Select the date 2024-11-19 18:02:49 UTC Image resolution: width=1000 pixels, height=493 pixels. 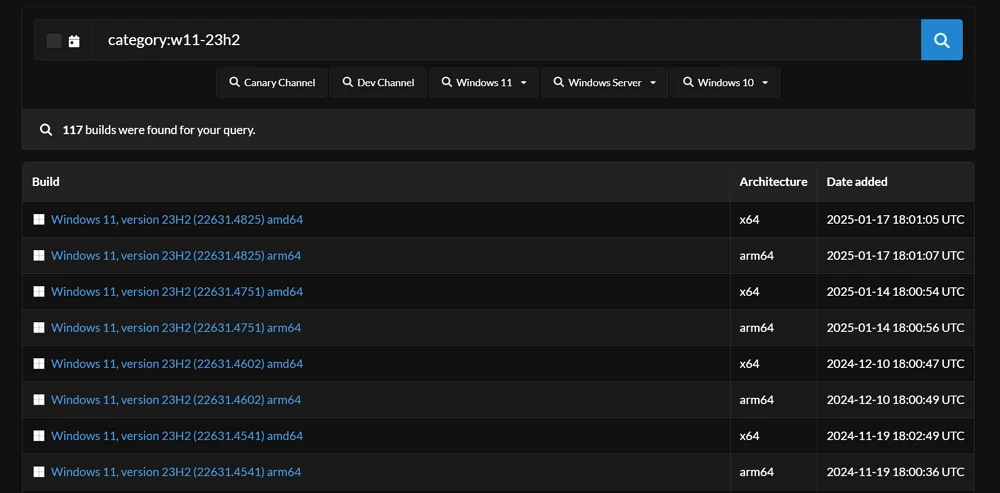tap(895, 436)
